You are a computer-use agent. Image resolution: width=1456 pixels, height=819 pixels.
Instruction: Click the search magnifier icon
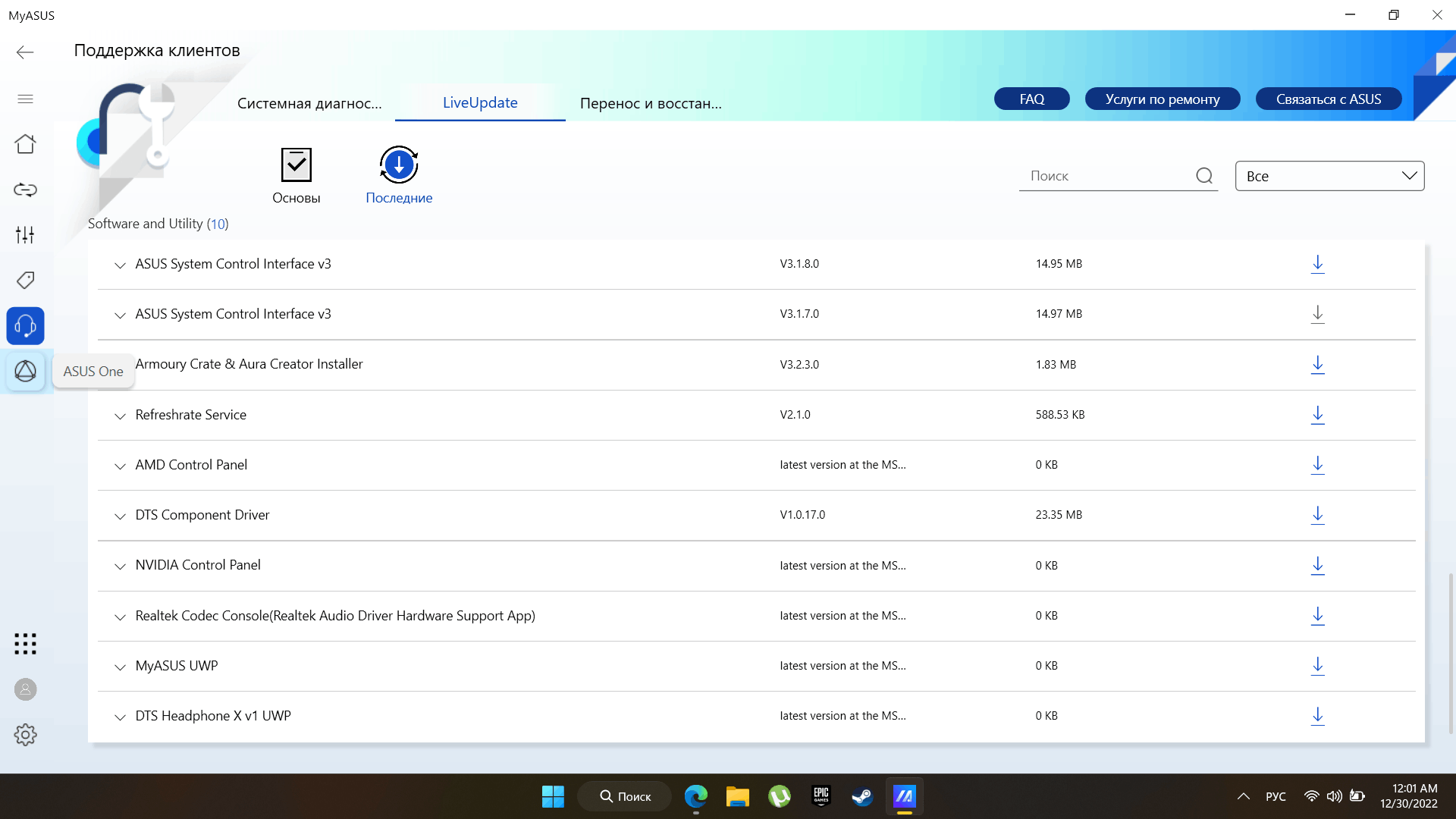coord(1204,176)
